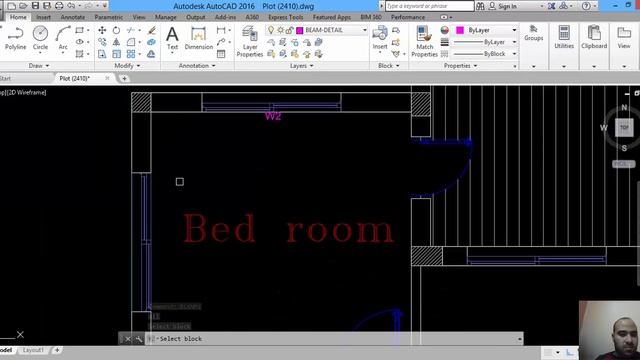This screenshot has height=360, width=640.
Task: Switch to the Layout1 tab
Action: pyautogui.click(x=33, y=350)
